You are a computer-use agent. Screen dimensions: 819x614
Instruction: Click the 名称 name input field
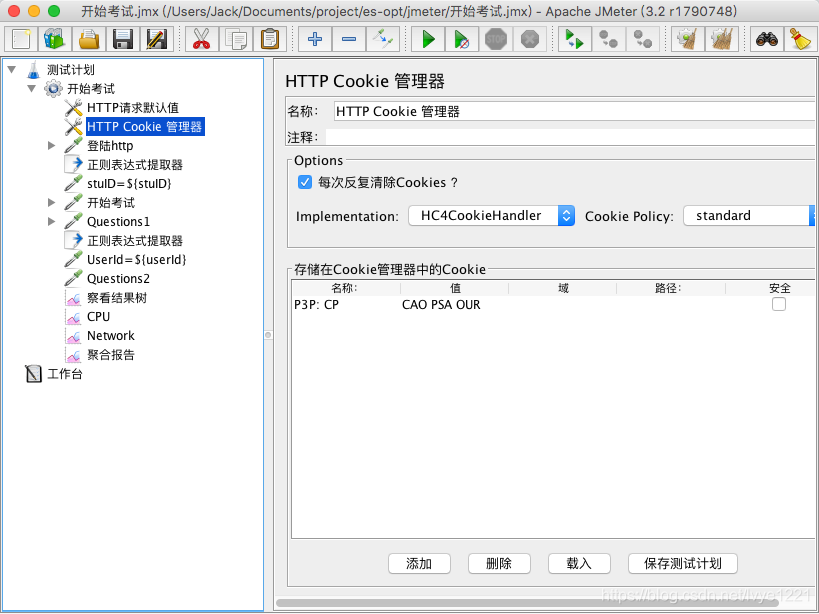574,111
